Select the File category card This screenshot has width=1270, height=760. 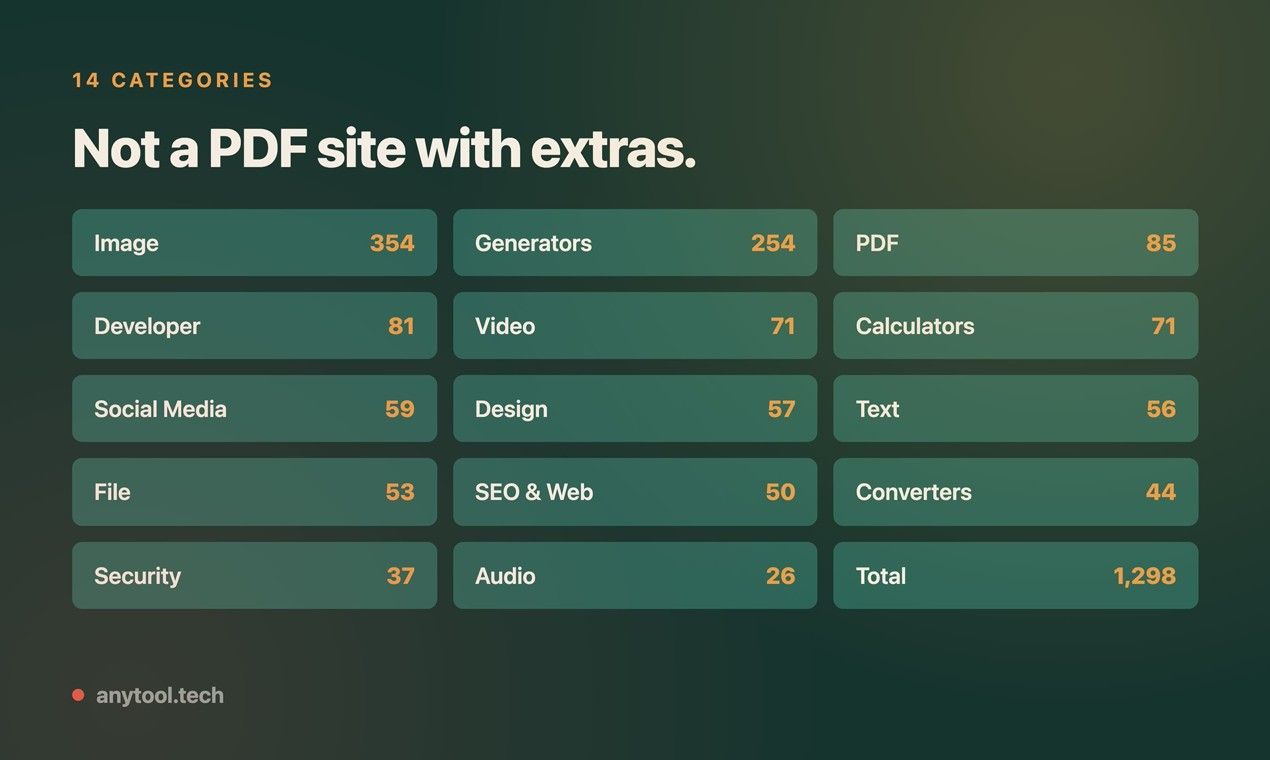[x=254, y=492]
